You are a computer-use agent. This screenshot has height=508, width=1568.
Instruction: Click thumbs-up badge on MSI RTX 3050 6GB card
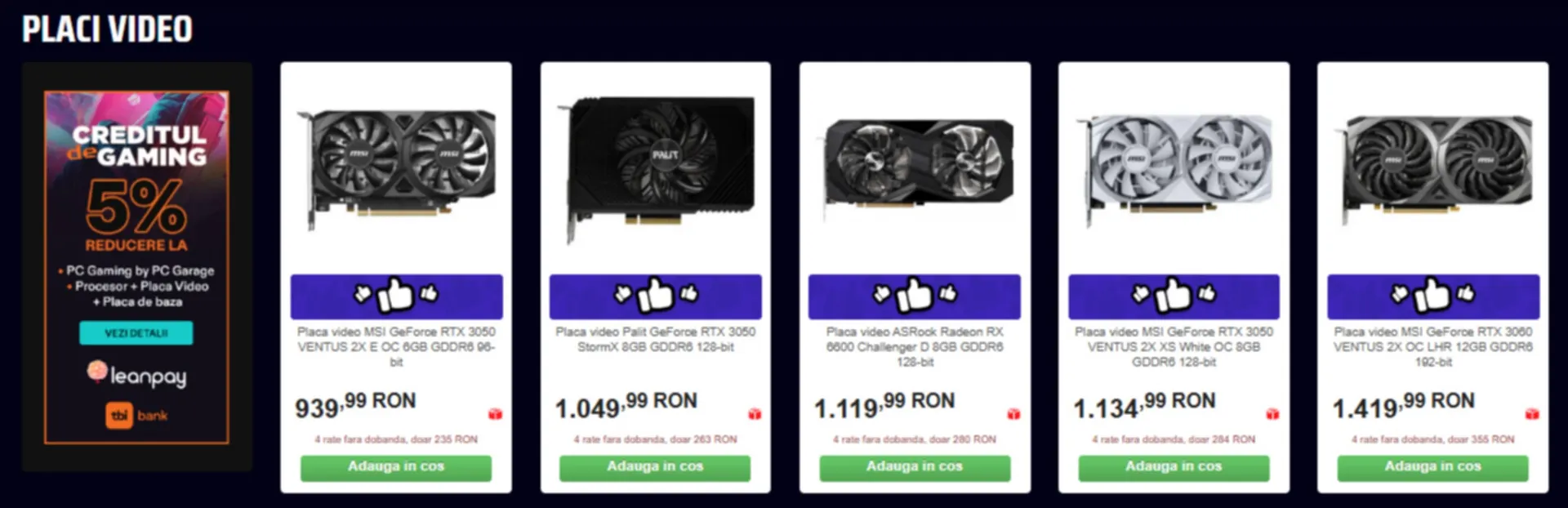coord(396,296)
